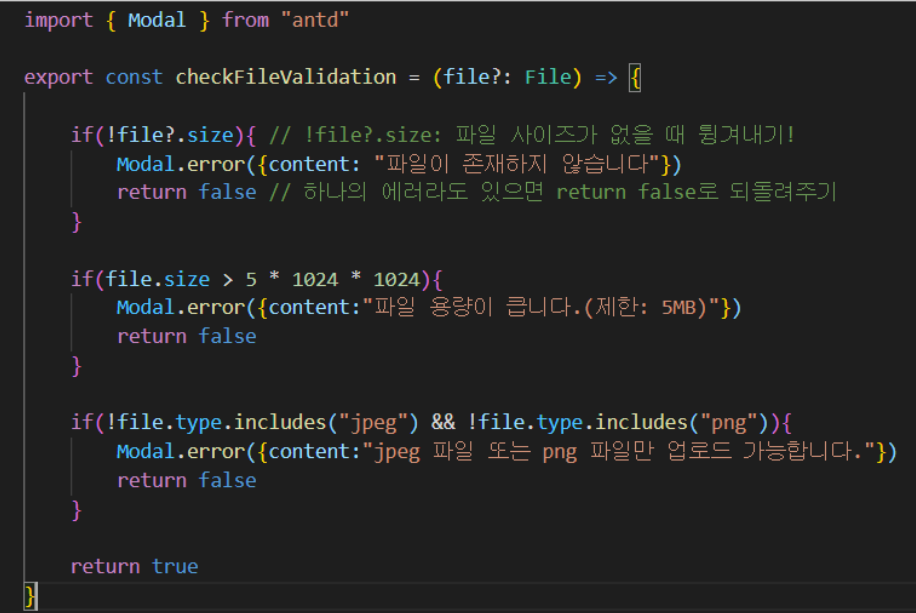This screenshot has height=613, width=916.
Task: Click the comment "하나의 에러라도 있으면"
Action: [423, 192]
